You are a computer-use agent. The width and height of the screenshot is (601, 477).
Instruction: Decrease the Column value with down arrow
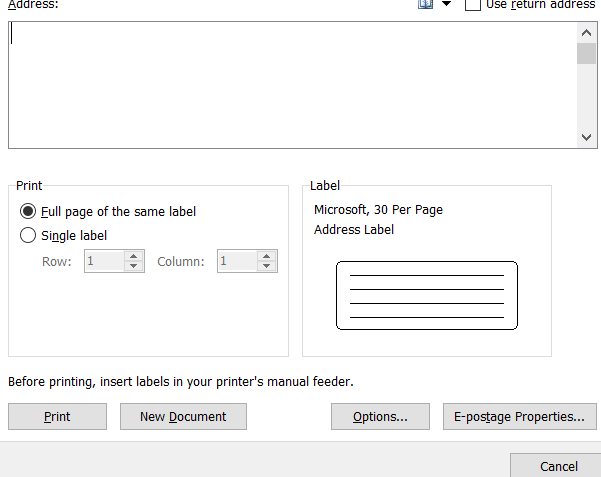click(x=266, y=267)
